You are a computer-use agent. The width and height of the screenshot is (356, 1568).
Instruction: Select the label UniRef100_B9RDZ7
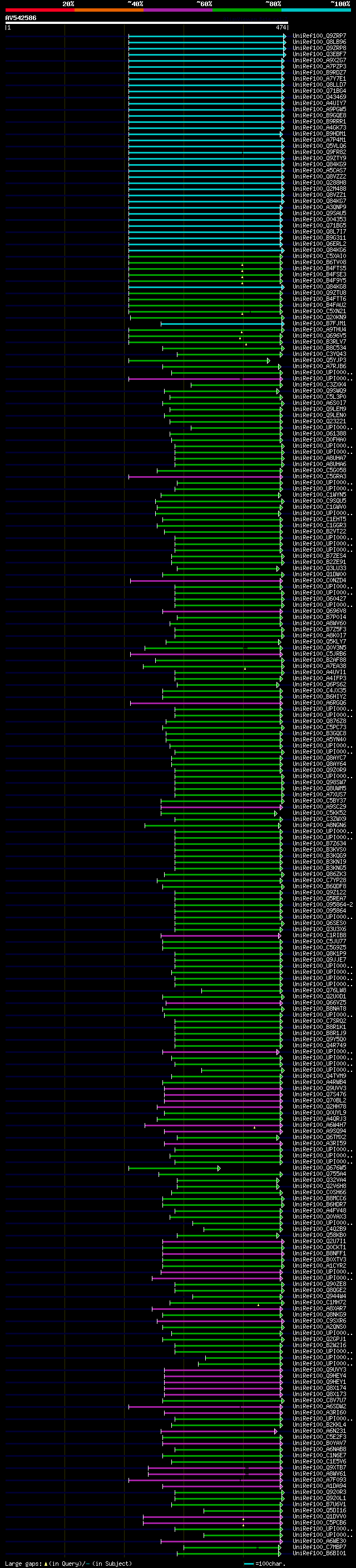coord(319,72)
